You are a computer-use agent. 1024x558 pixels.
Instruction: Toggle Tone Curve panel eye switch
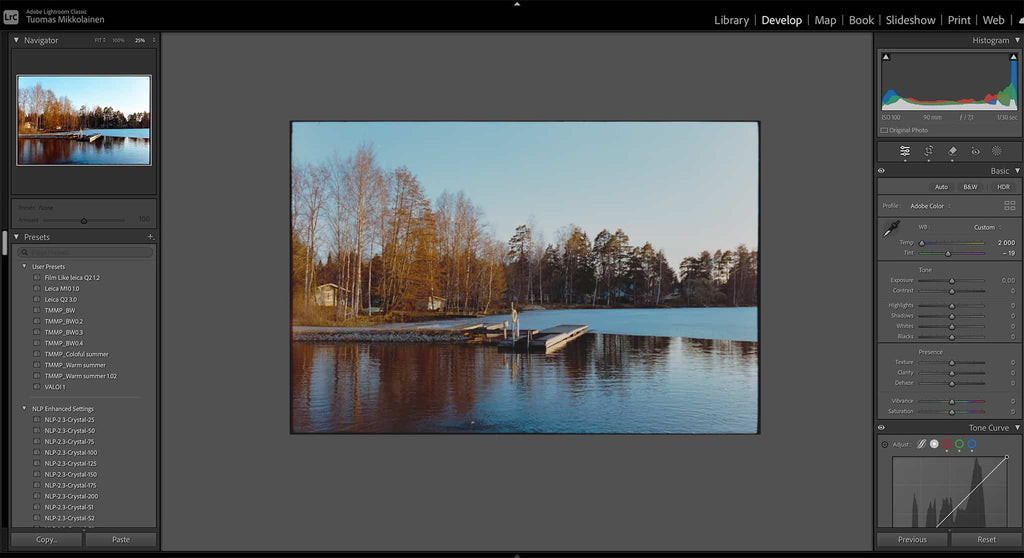[882, 428]
